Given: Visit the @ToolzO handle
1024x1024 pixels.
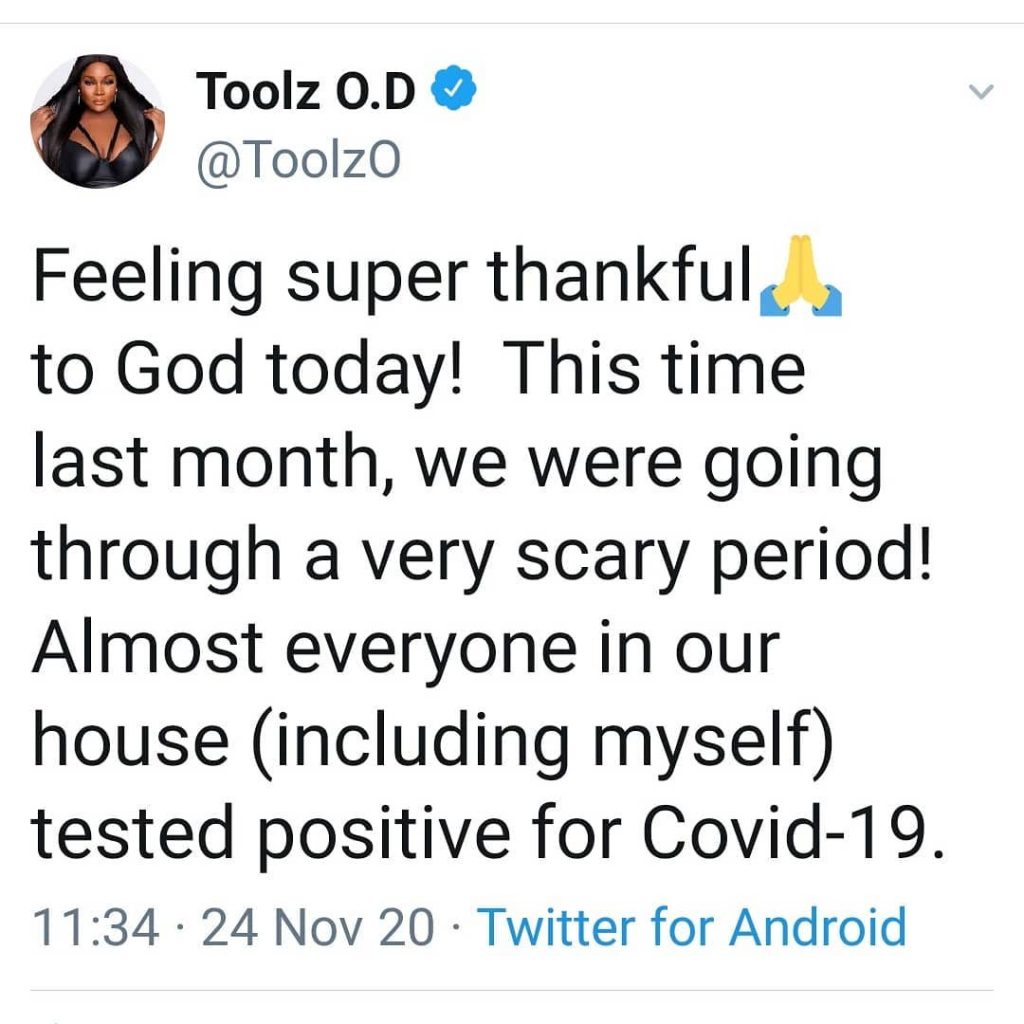Looking at the screenshot, I should point(298,159).
